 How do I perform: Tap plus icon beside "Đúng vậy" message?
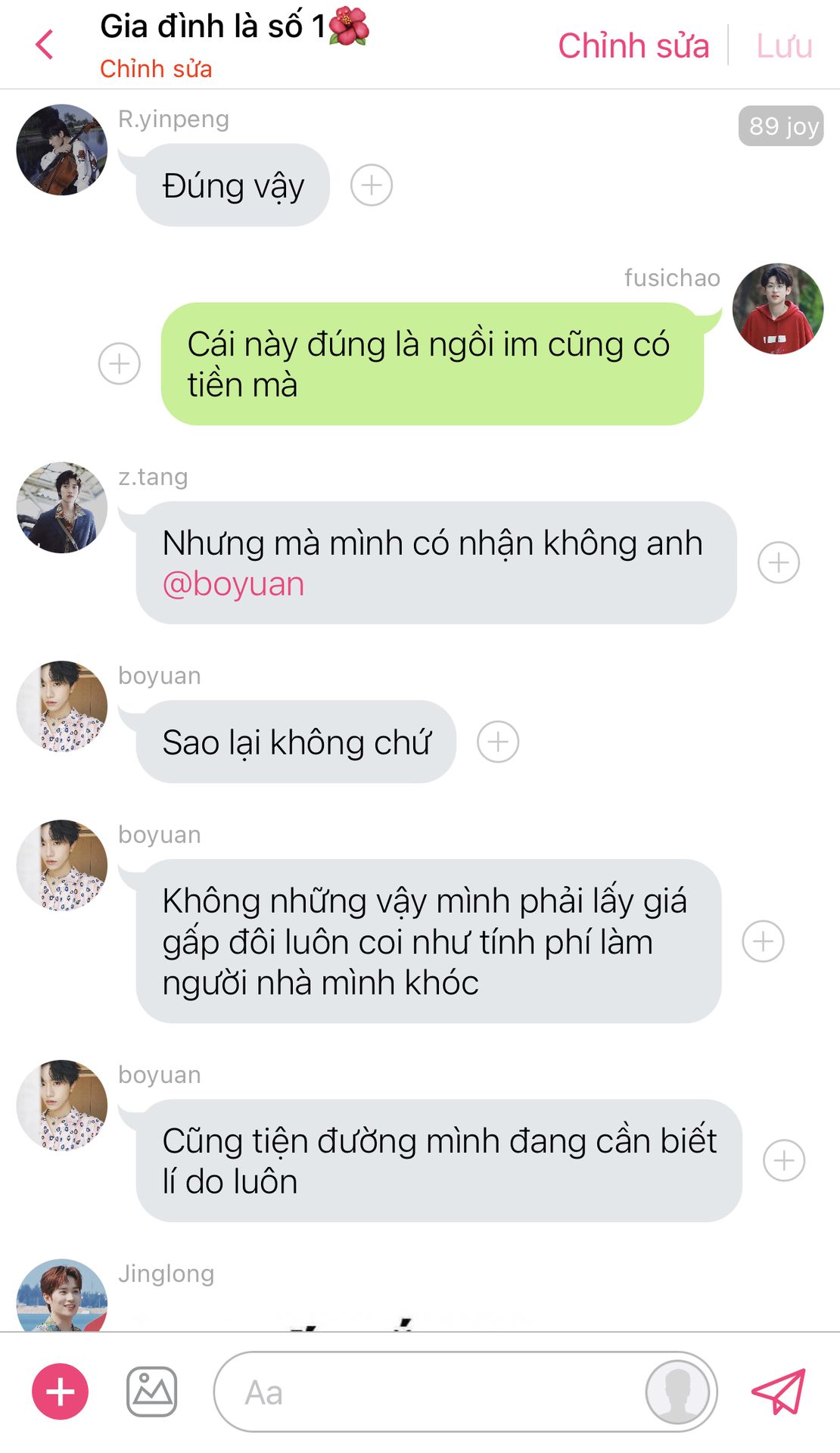372,185
